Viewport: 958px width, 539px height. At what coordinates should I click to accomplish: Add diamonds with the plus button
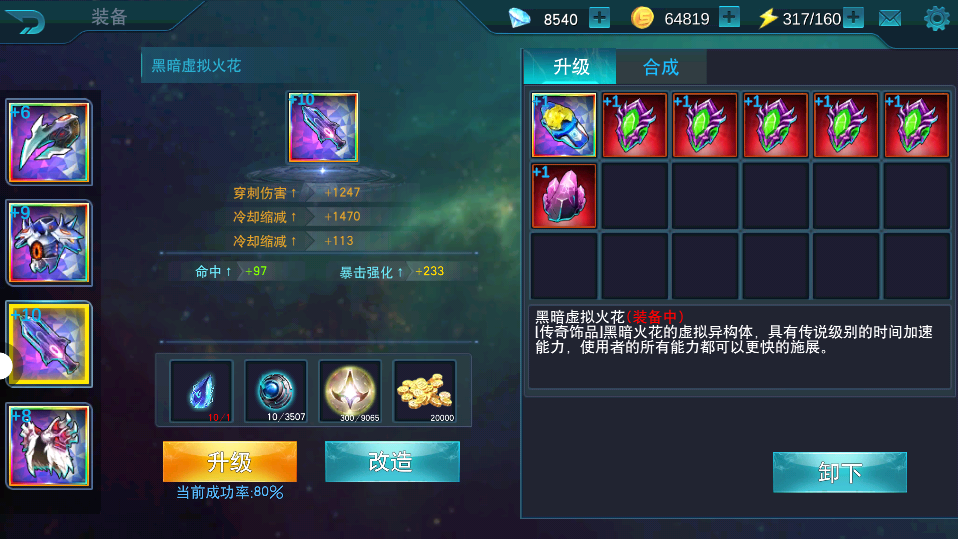599,18
